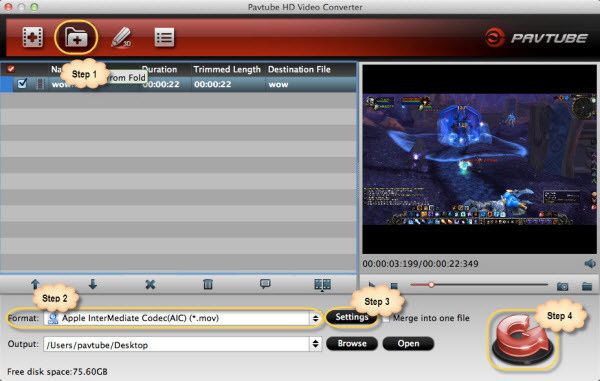Mute audio with the speaker icon
The width and height of the screenshot is (600, 381).
point(590,264)
